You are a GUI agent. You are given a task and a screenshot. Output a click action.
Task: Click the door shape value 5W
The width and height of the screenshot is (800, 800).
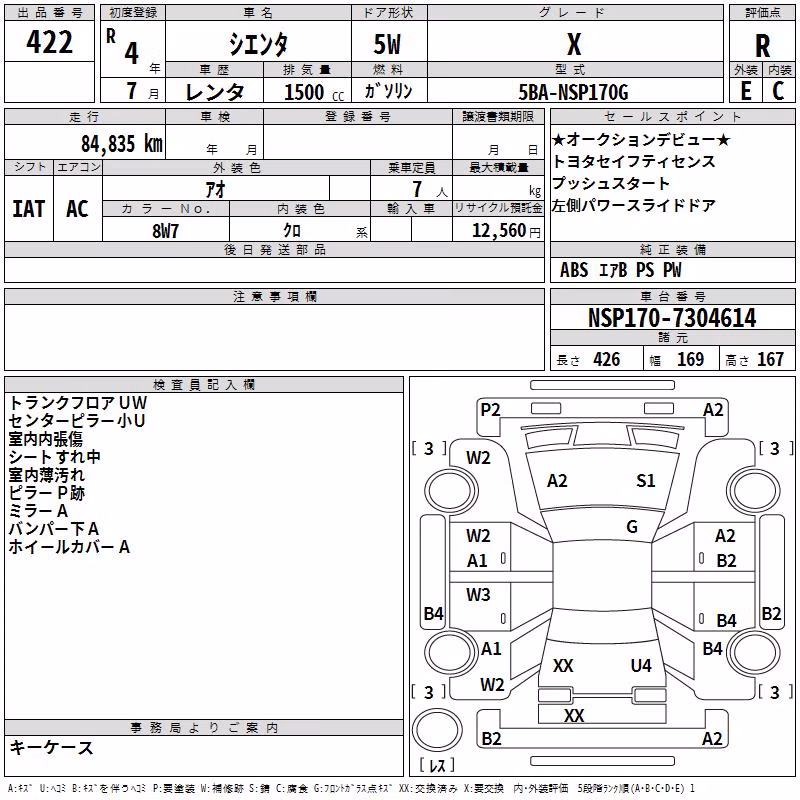(x=387, y=44)
